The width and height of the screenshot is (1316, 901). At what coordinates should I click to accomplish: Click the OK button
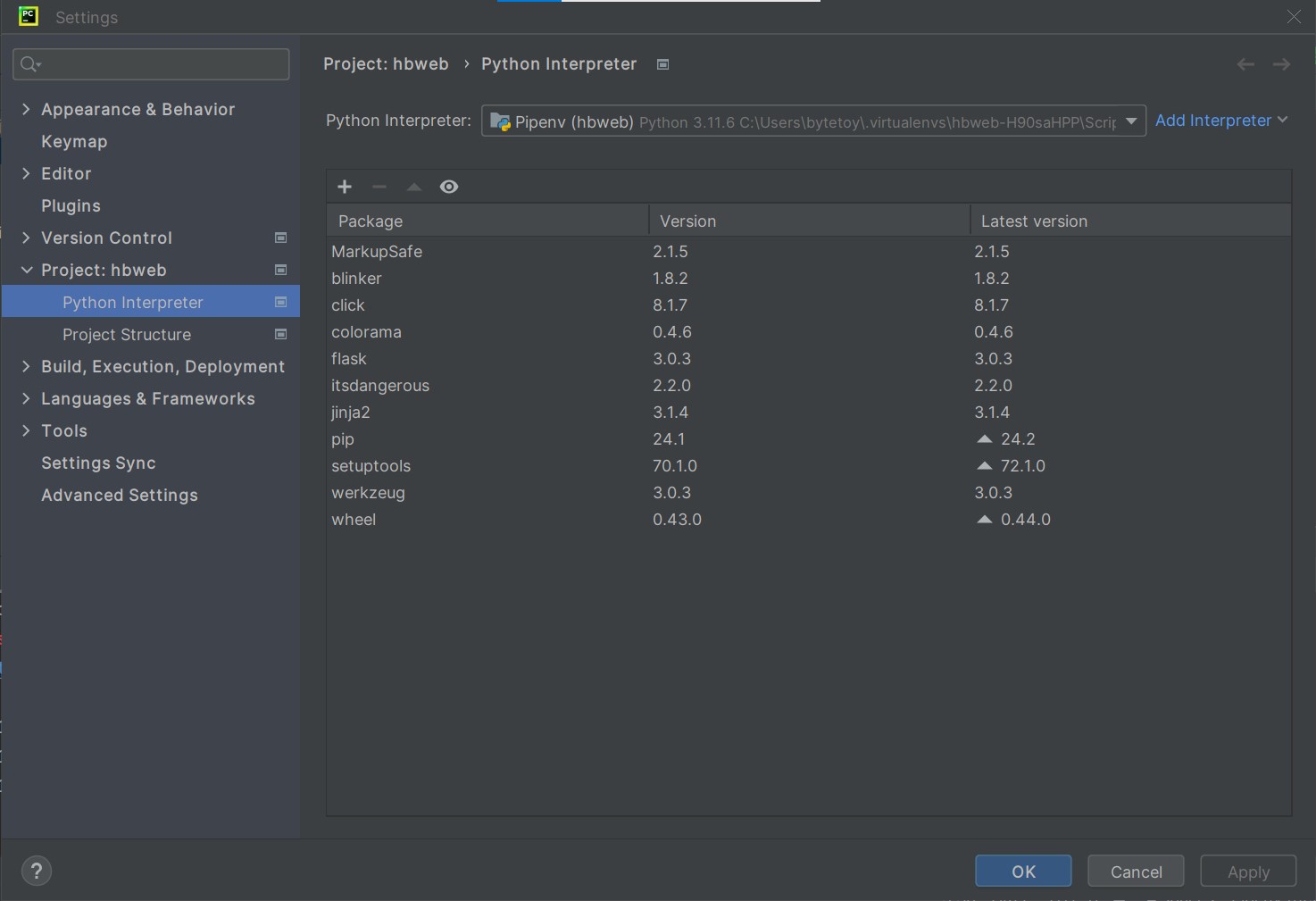click(1023, 871)
